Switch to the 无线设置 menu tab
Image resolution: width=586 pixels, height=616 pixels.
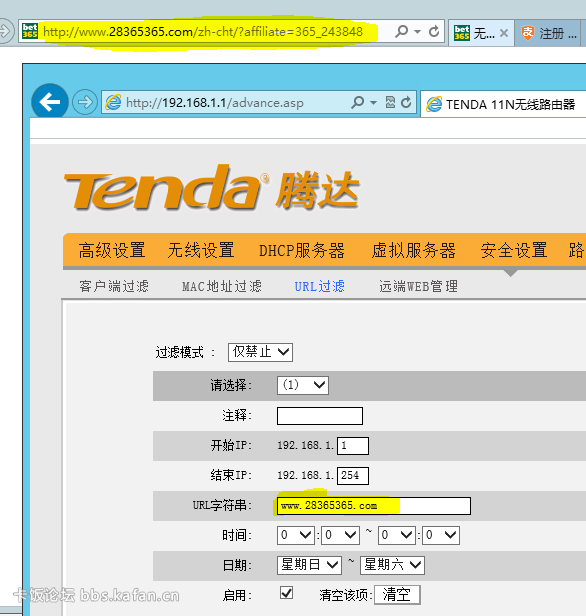[x=201, y=250]
